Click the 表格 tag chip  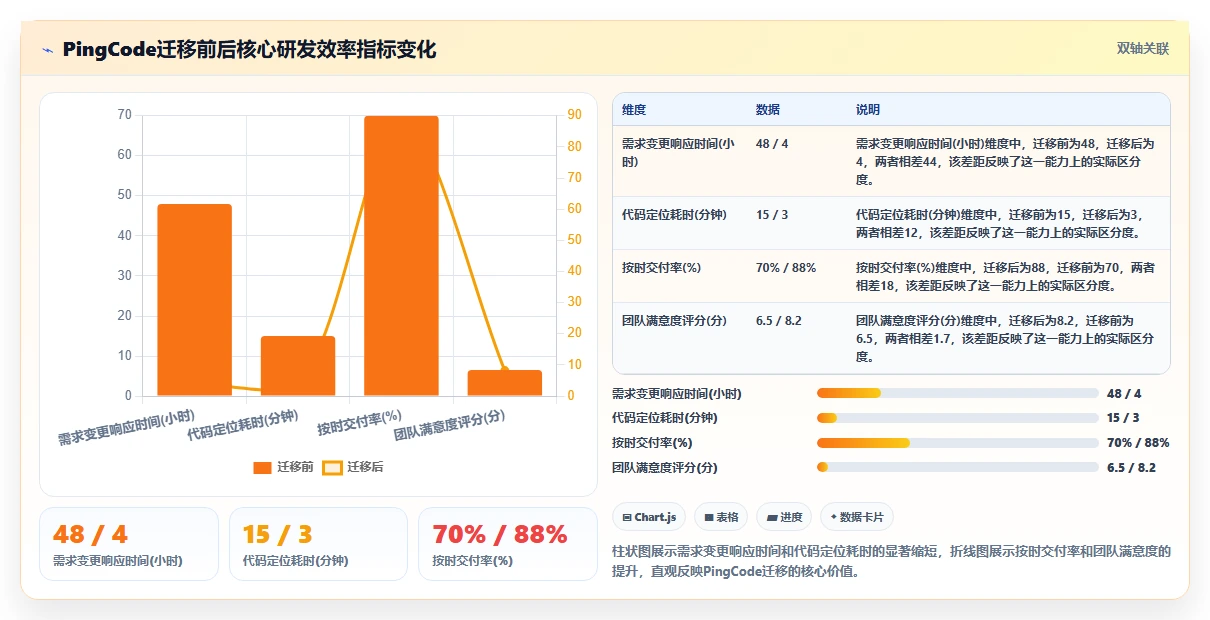[721, 517]
